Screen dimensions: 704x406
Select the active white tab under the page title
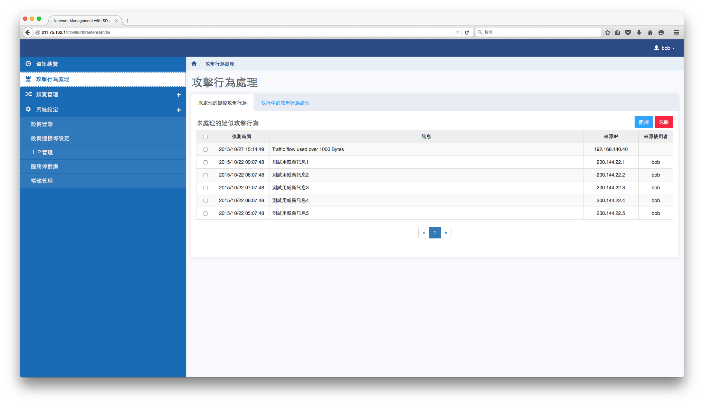click(223, 103)
